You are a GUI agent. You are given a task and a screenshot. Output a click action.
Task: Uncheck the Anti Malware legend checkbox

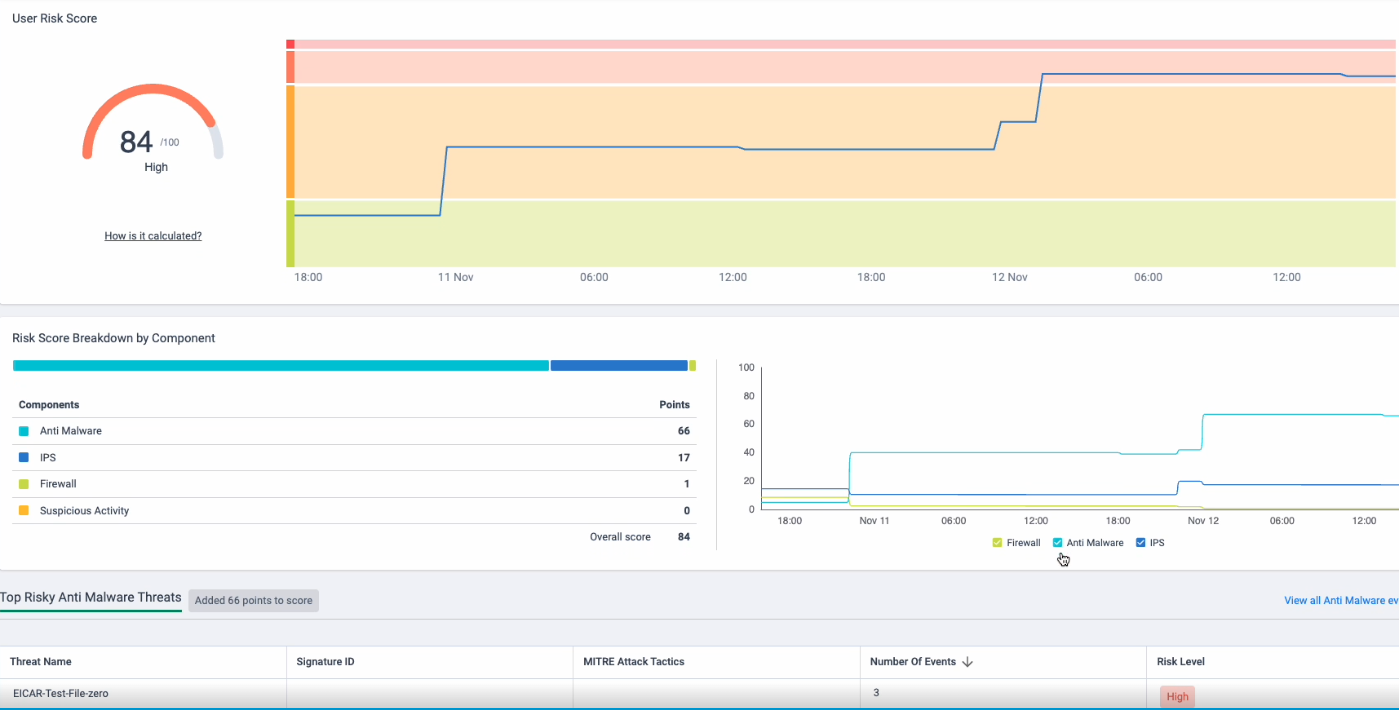click(1058, 543)
